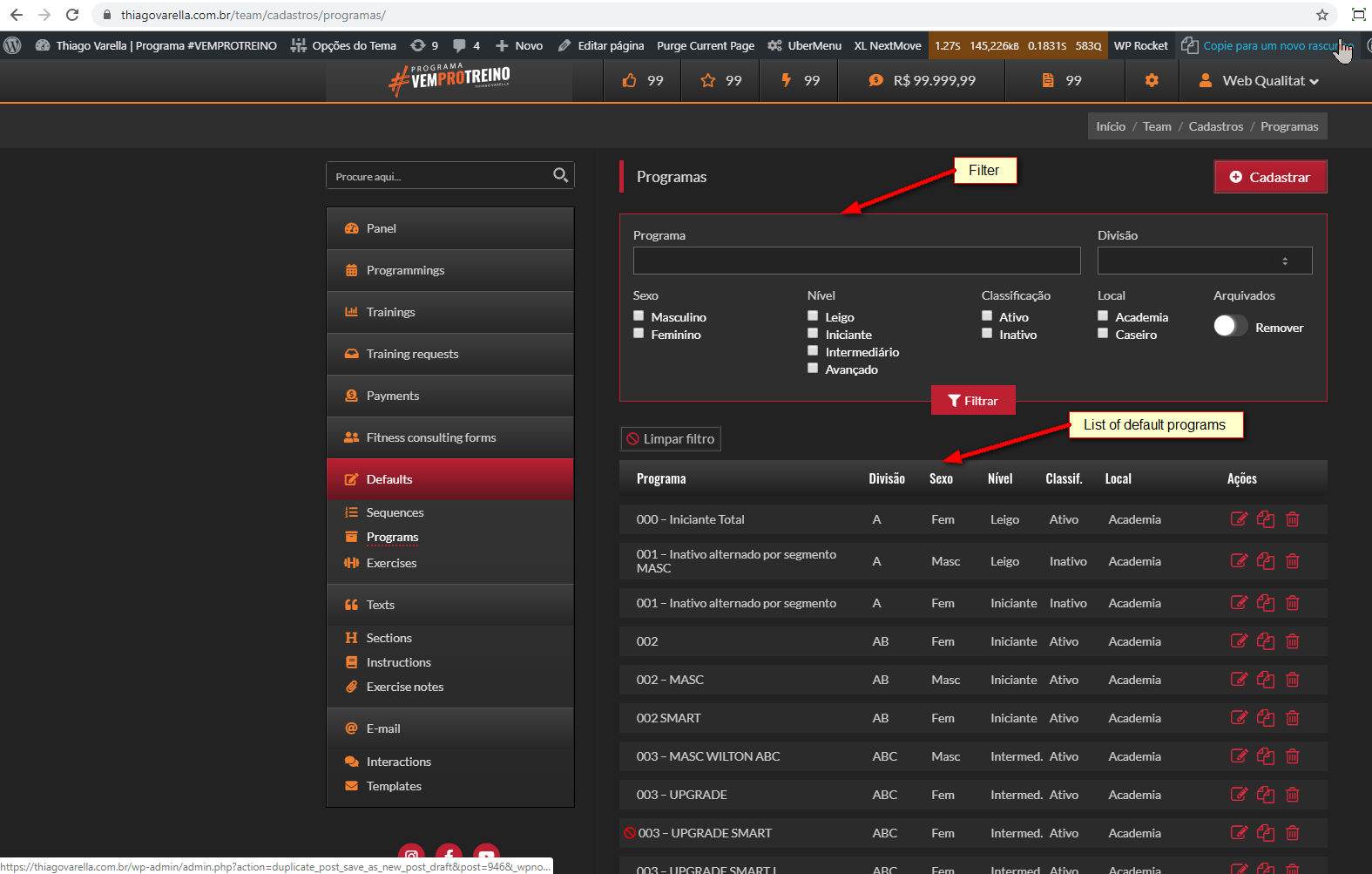The height and width of the screenshot is (874, 1372).
Task: Open the document counter icon showing 99
Action: pyautogui.click(x=1048, y=80)
